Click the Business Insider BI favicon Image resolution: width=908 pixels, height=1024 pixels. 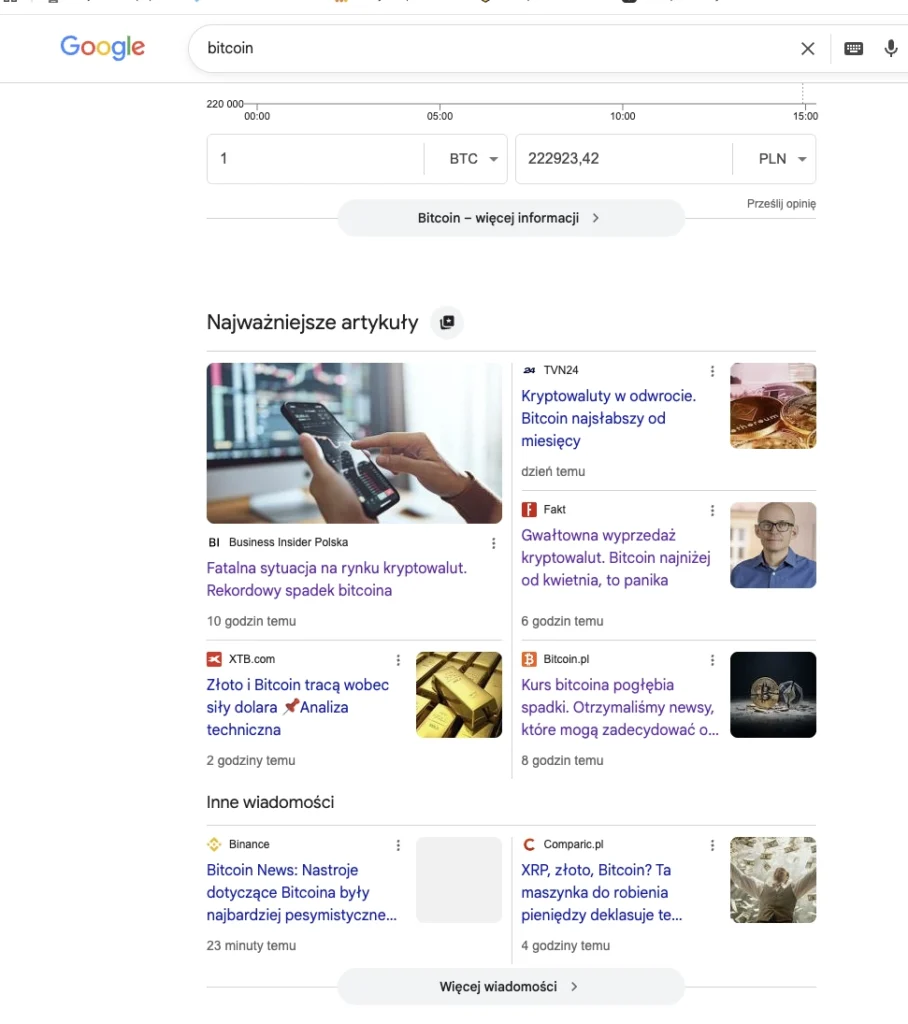(x=214, y=543)
